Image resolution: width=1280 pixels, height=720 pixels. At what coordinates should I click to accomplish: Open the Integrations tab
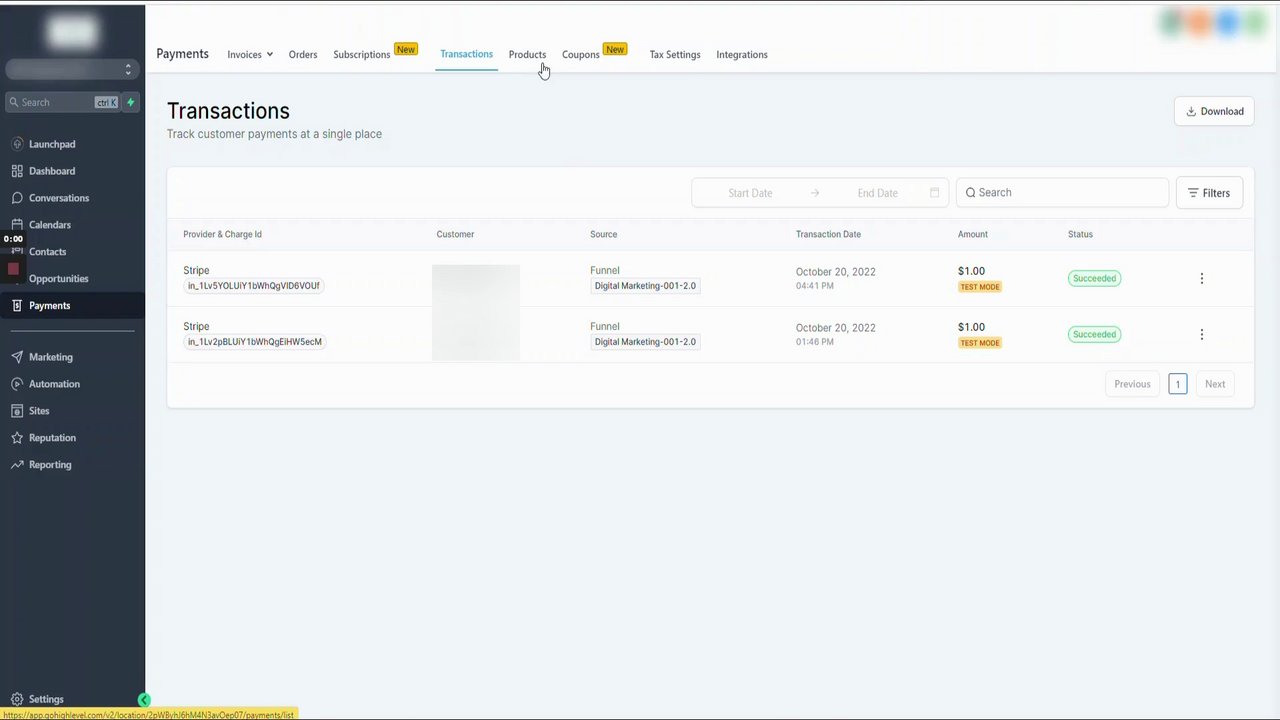[x=742, y=55]
